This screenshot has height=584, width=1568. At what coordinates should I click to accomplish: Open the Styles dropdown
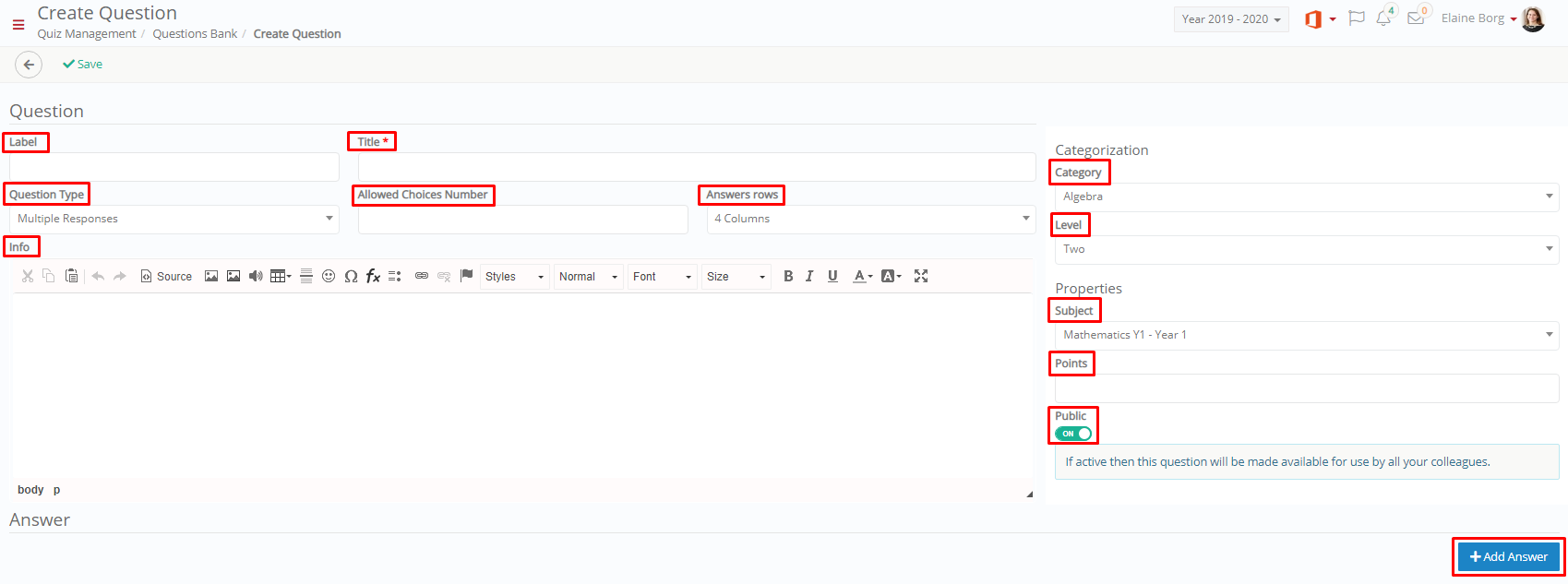coord(515,276)
